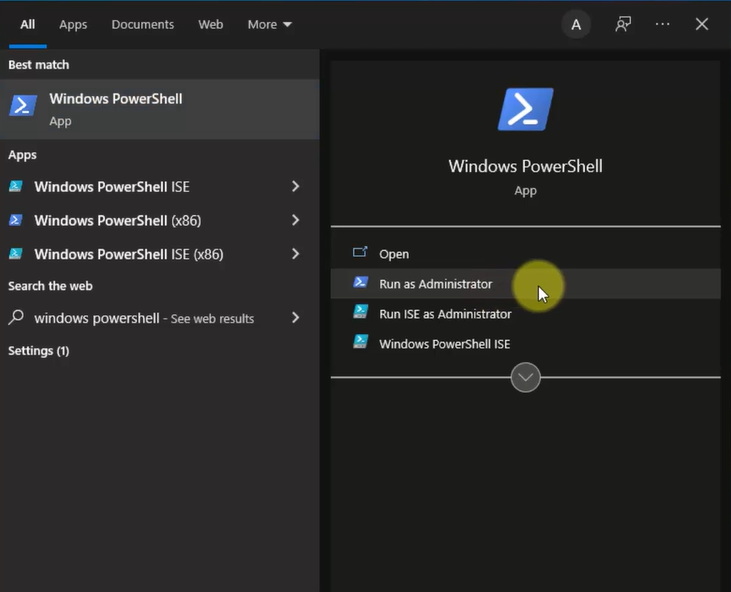Click the web search magnifier icon
Viewport: 731px width, 592px height.
coord(16,317)
